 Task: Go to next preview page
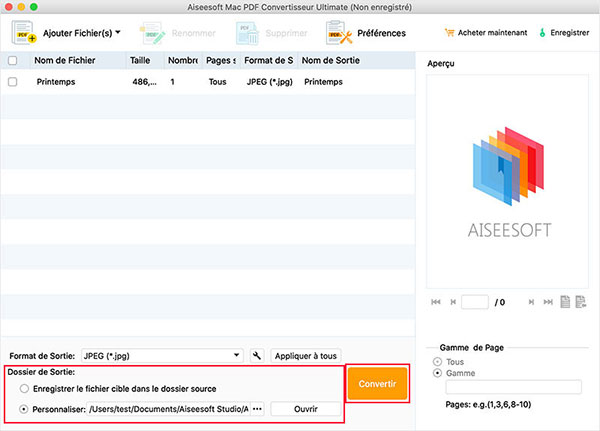click(531, 302)
